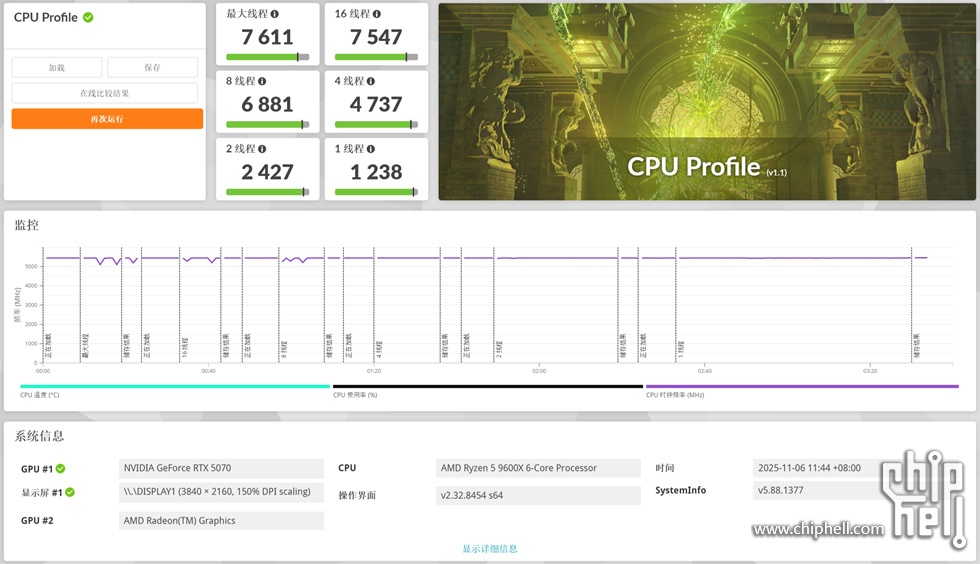980x564 pixels.
Task: Click green checkmark beside CPU Profile title
Action: [x=88, y=17]
